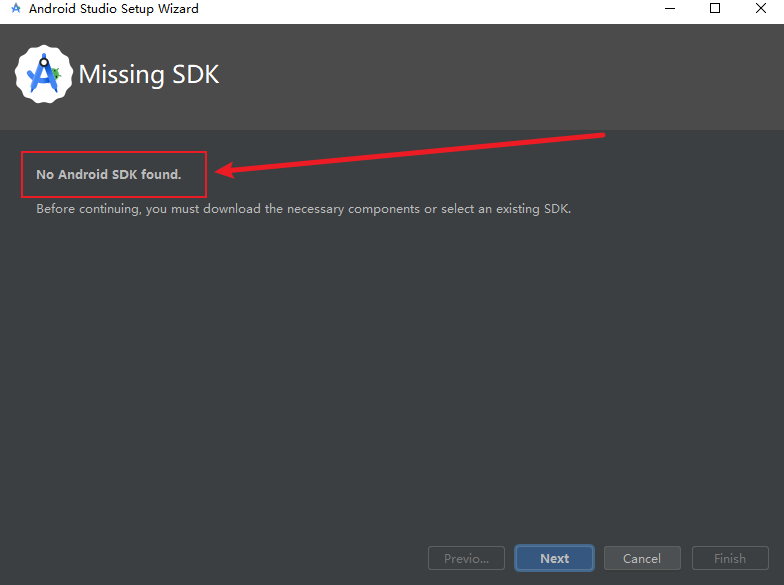This screenshot has width=784, height=585.
Task: Click the empty title bar space
Action: [x=420, y=9]
